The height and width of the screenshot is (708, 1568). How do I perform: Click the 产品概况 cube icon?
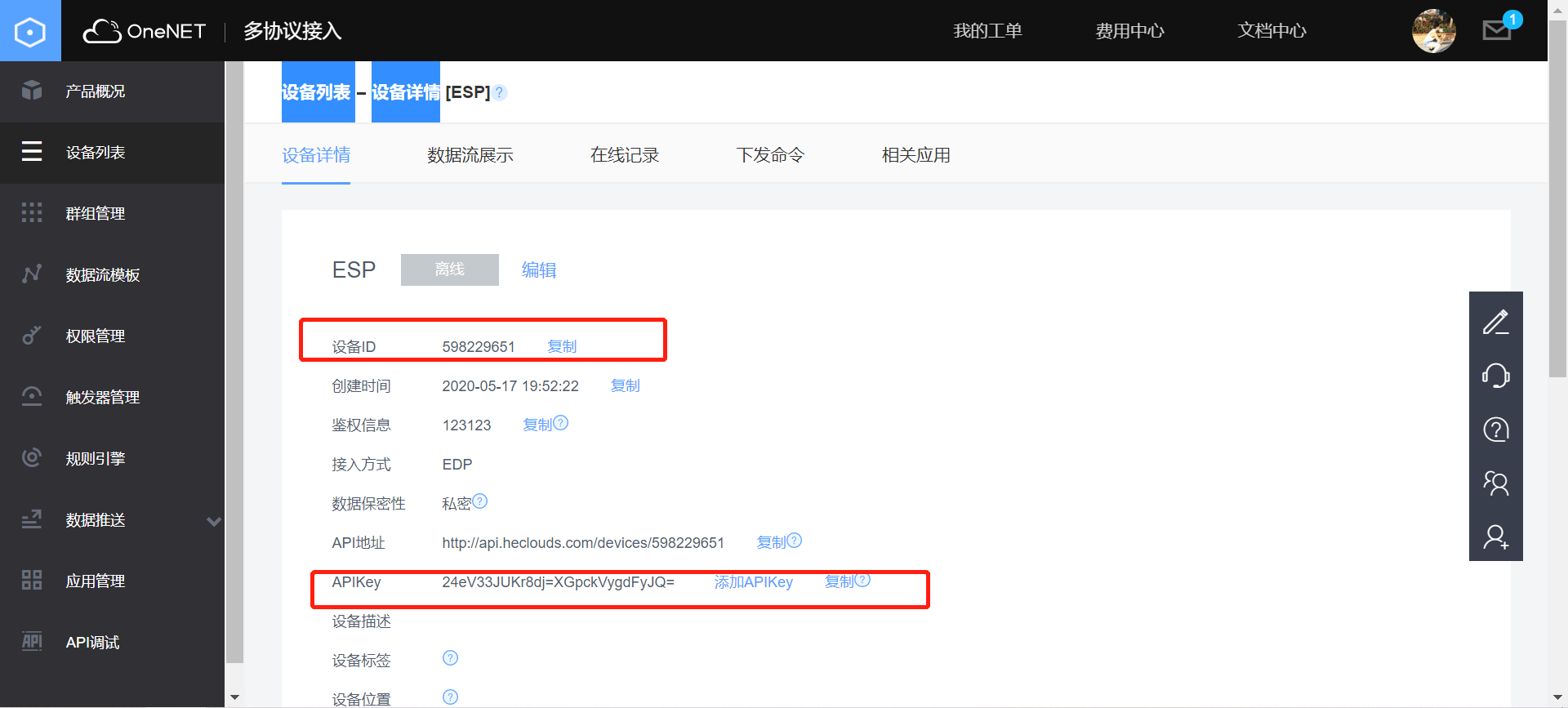(x=32, y=90)
